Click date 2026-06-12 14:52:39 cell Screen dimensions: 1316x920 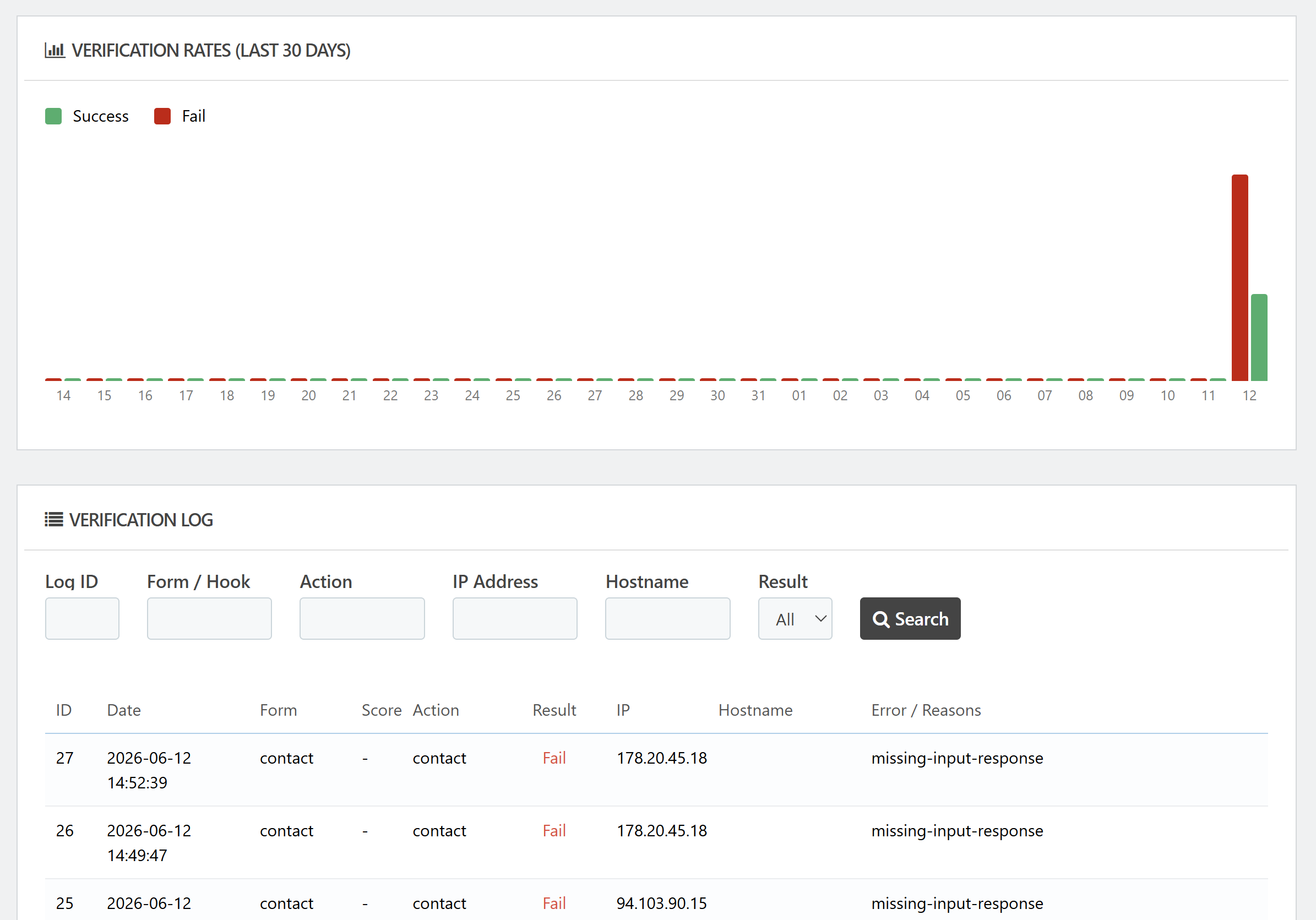149,770
